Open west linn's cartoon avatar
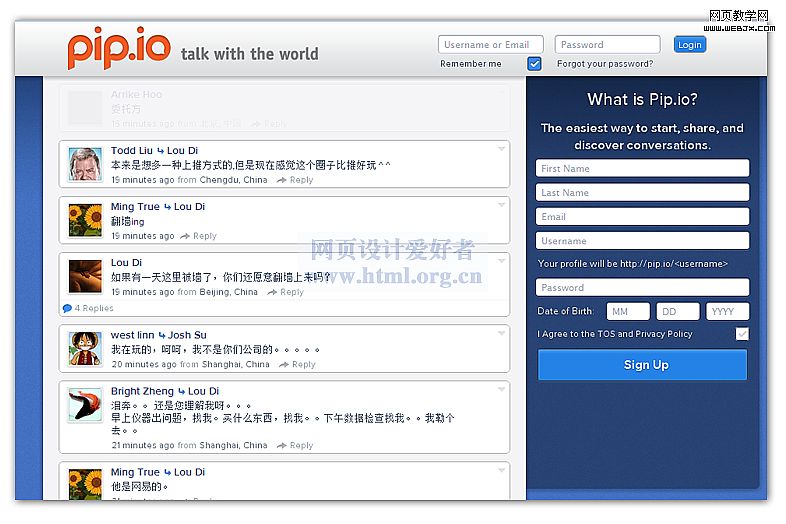 [85, 349]
